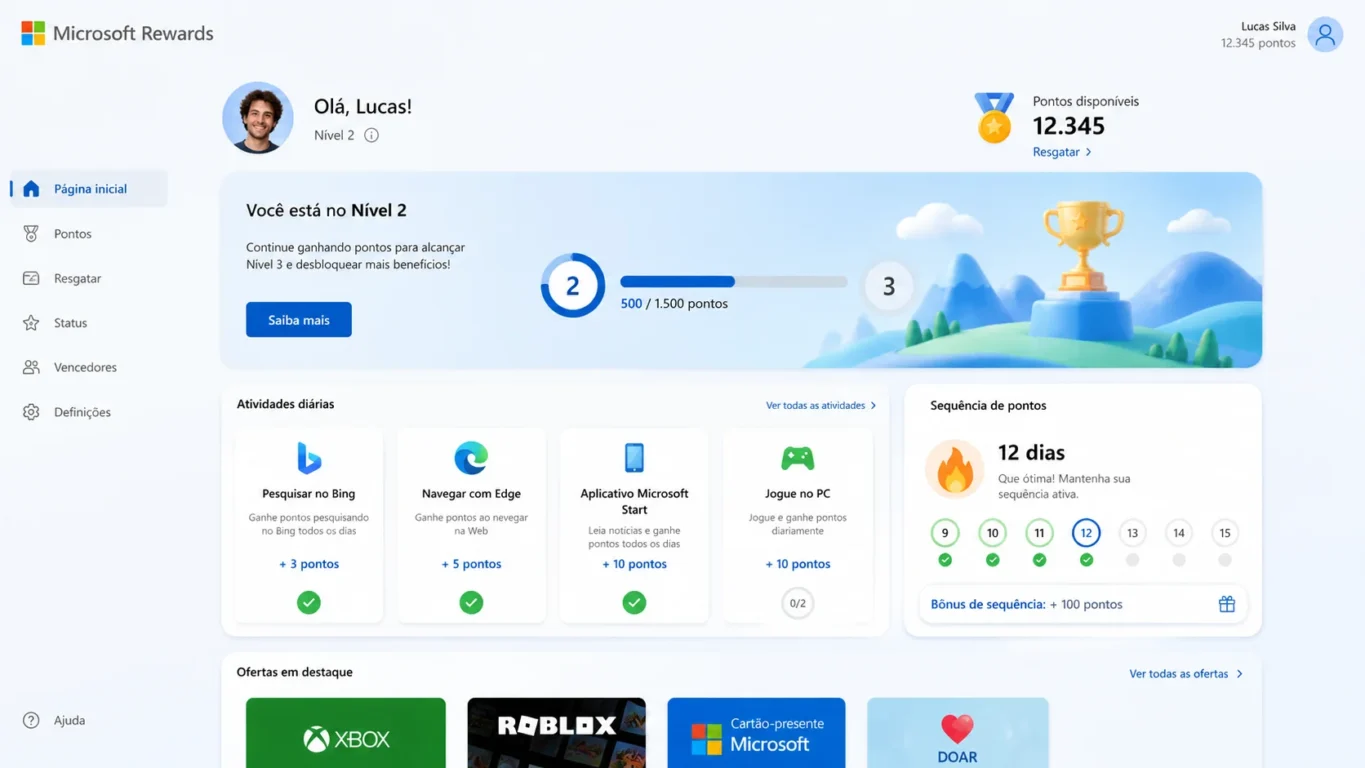Click the Microsoft Start phone icon
Screen dimensions: 1365x768
(x=634, y=458)
